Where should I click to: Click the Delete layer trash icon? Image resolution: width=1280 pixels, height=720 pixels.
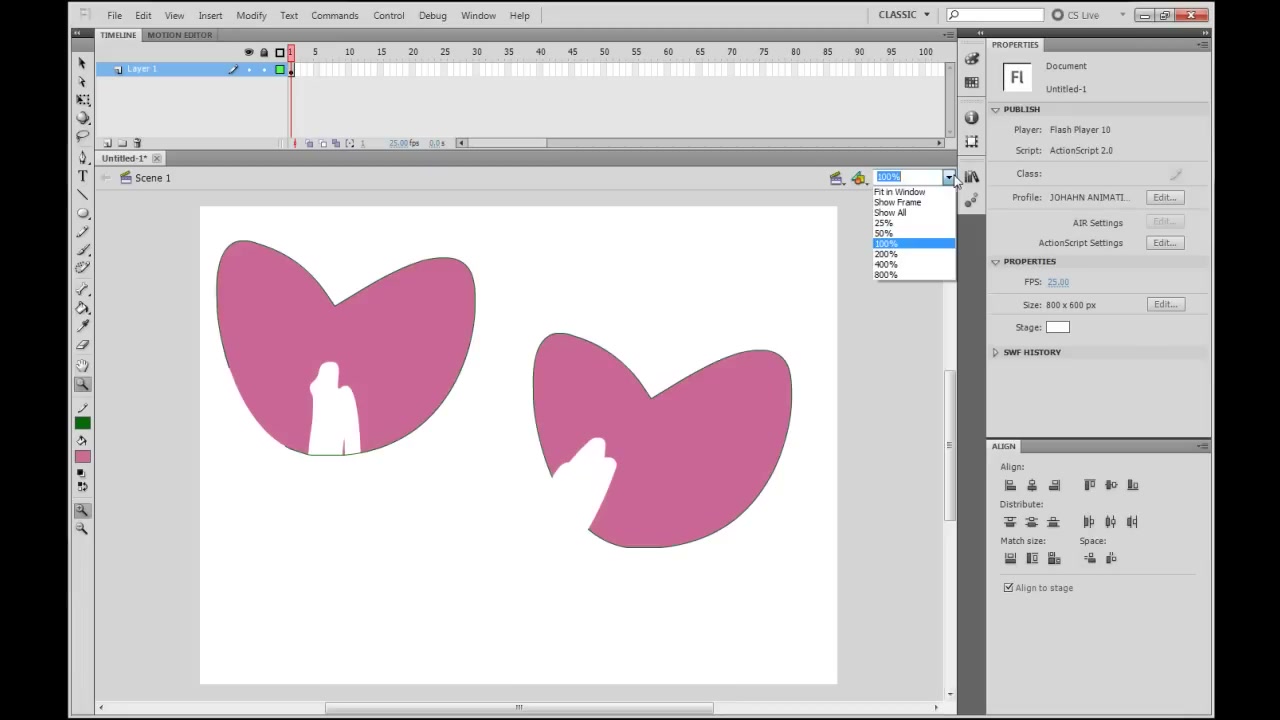[137, 143]
